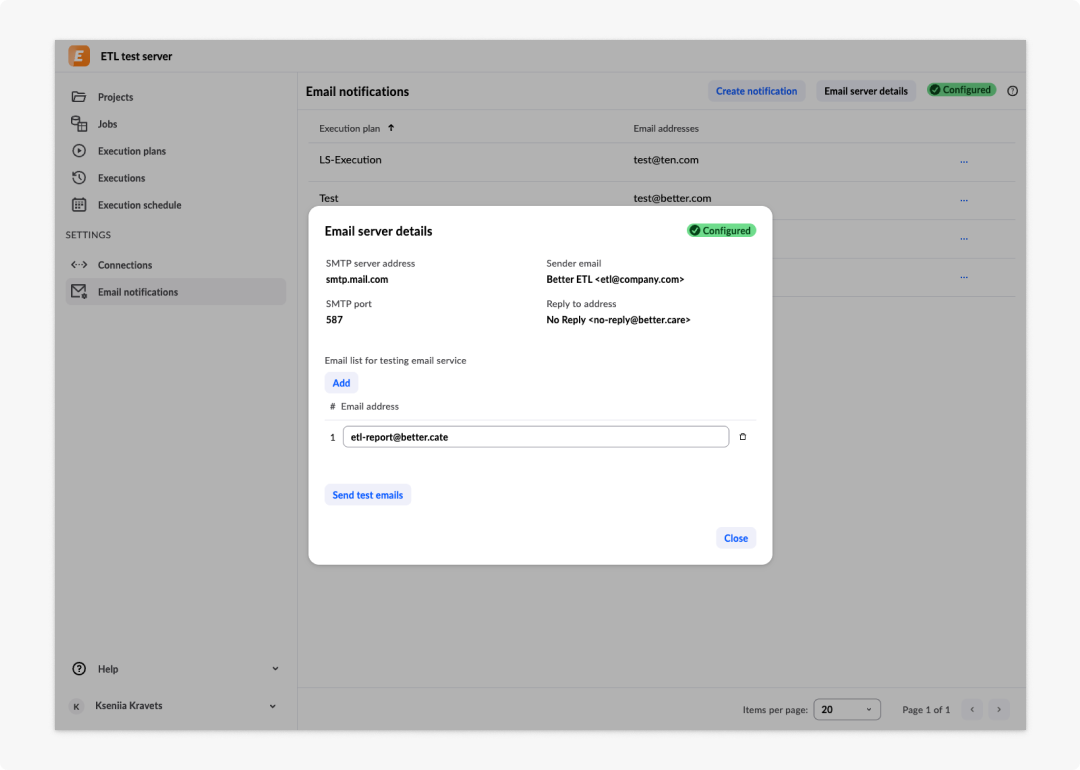Click the SMTP port value 587

[334, 320]
